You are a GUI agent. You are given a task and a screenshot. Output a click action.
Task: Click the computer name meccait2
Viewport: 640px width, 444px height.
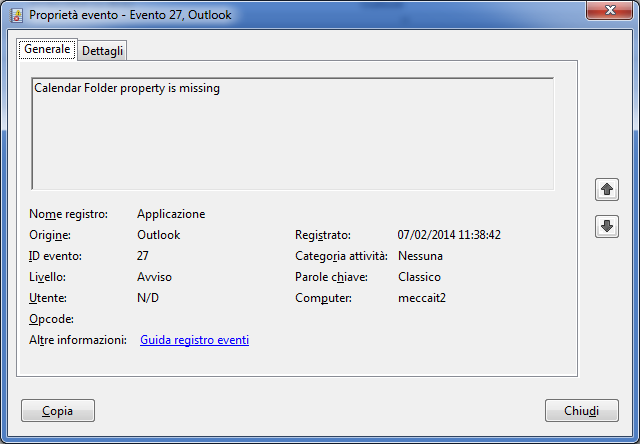(422, 298)
